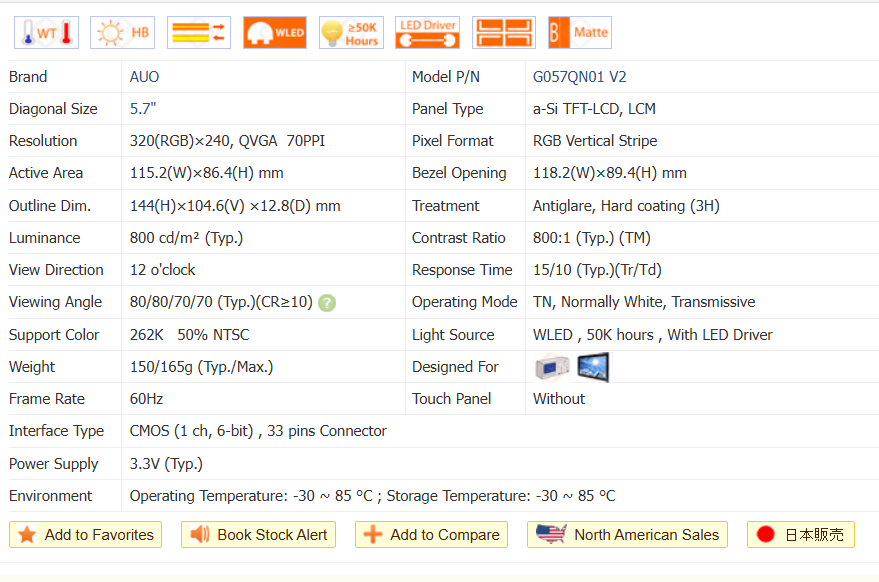Screen dimensions: 879x582
Task: Click the 320(RGB)×240 resolution value
Action: click(181, 141)
